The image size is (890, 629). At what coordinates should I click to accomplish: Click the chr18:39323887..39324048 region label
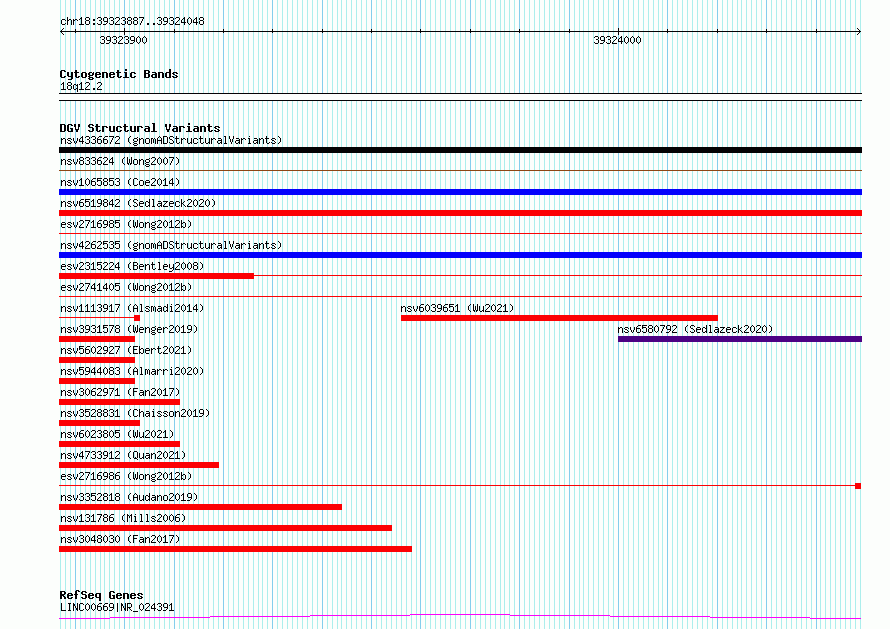click(132, 21)
